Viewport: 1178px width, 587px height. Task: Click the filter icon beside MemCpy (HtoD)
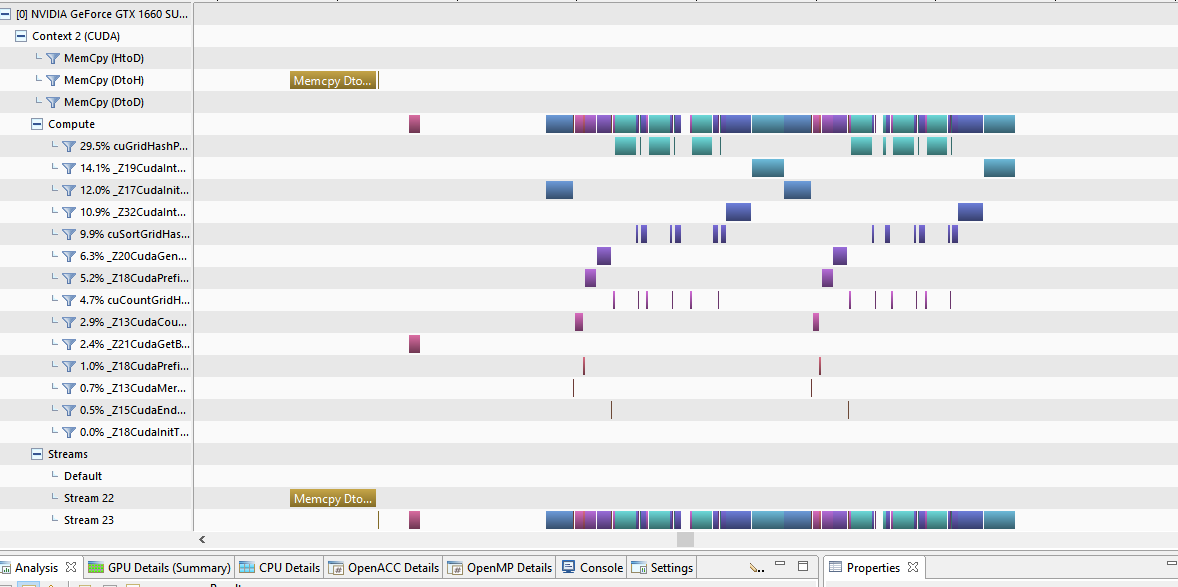[x=53, y=58]
